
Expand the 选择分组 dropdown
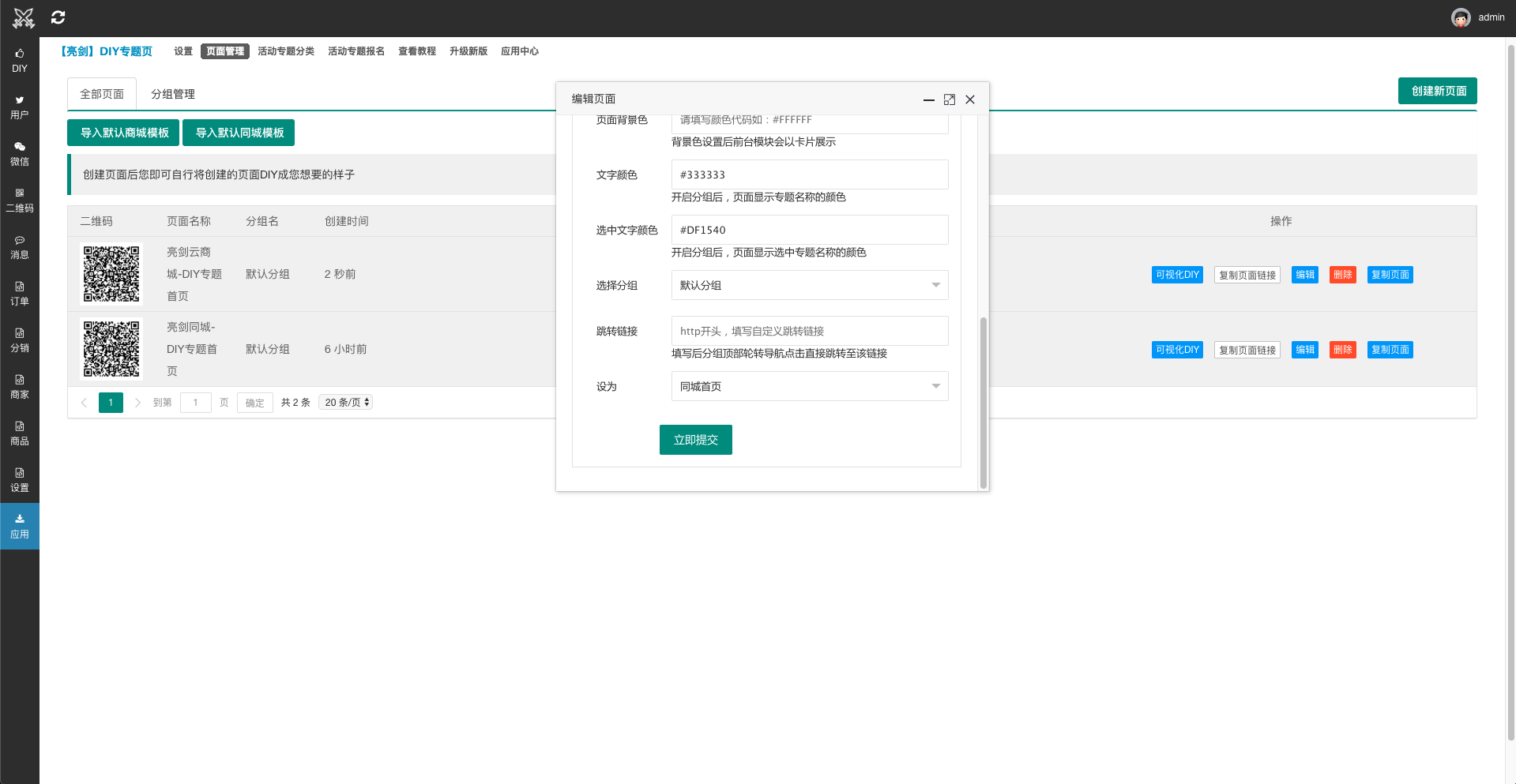coord(810,285)
